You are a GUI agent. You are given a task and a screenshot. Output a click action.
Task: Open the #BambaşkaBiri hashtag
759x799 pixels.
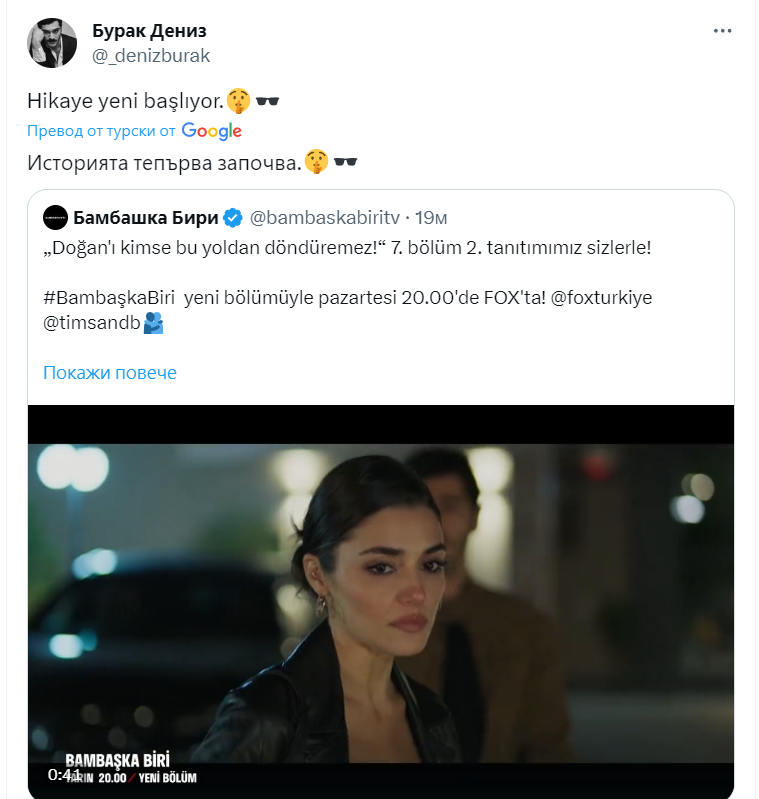[109, 298]
